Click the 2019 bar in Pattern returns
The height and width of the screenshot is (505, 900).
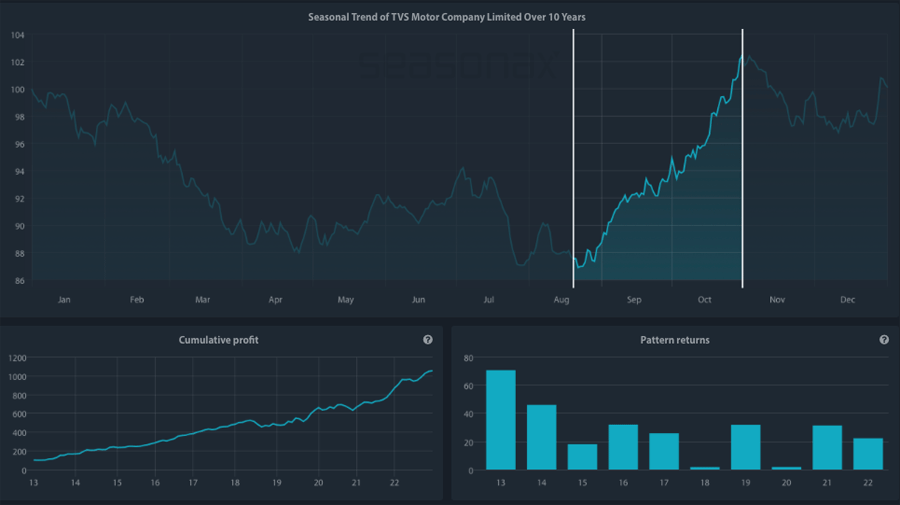click(745, 447)
